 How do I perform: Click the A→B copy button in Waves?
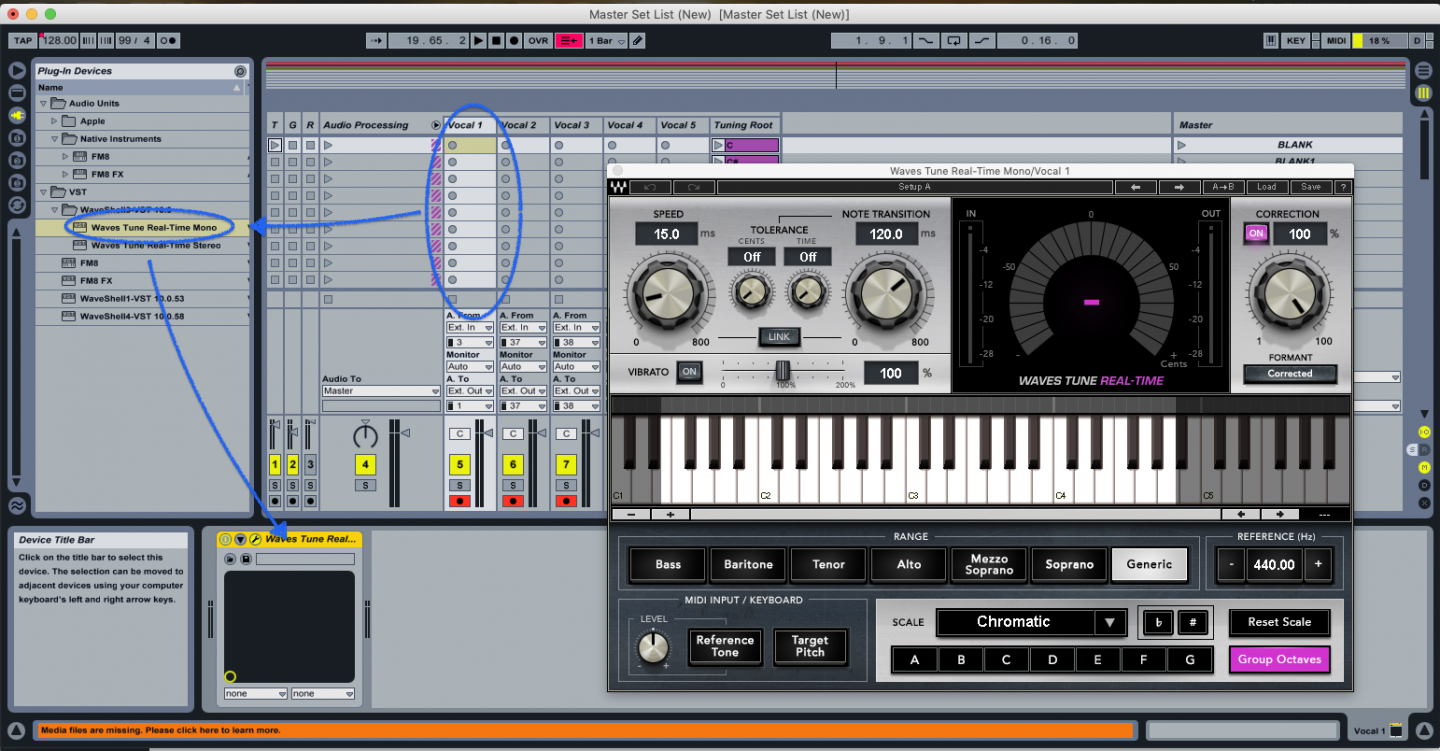(1222, 187)
